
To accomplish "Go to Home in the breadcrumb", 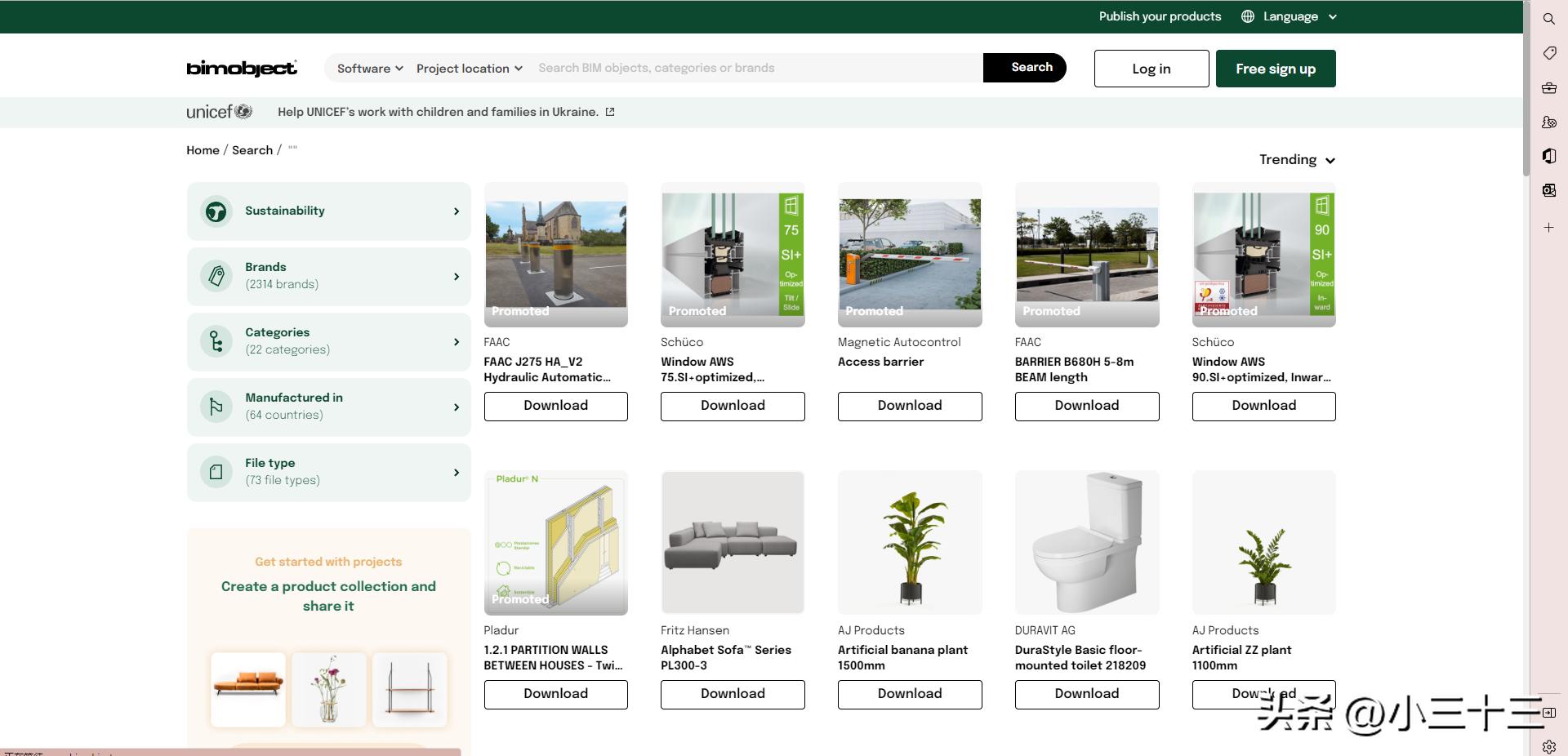I will (203, 150).
